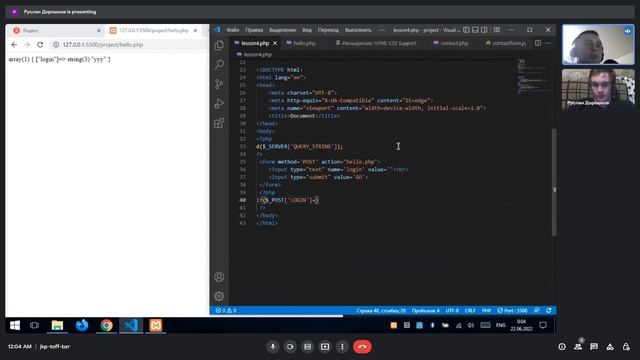Open Source Control view in activity bar
The height and width of the screenshot is (360, 640).
[x=219, y=84]
